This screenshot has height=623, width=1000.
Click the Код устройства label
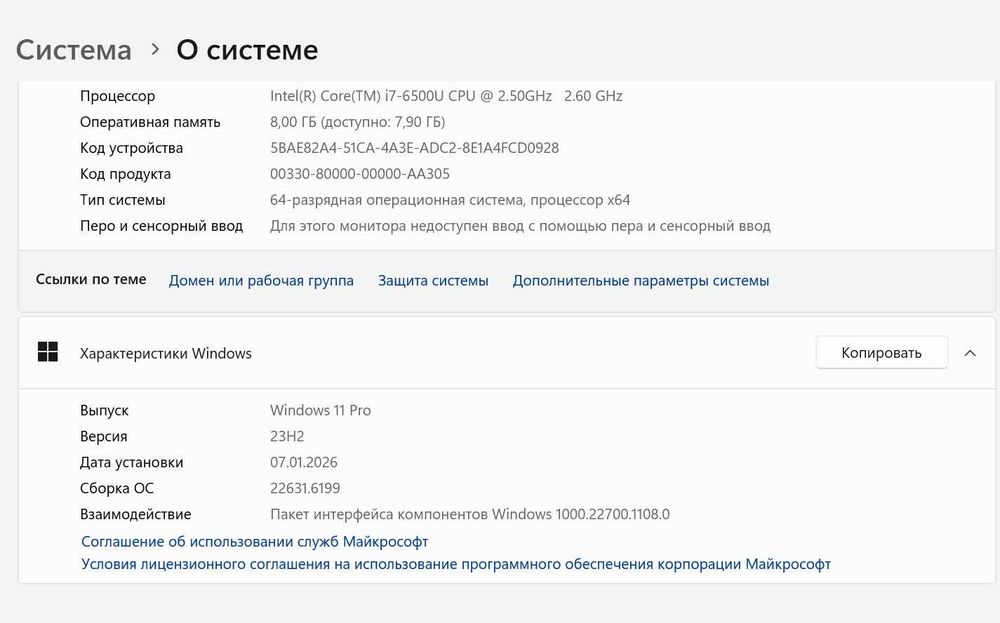[x=131, y=148]
